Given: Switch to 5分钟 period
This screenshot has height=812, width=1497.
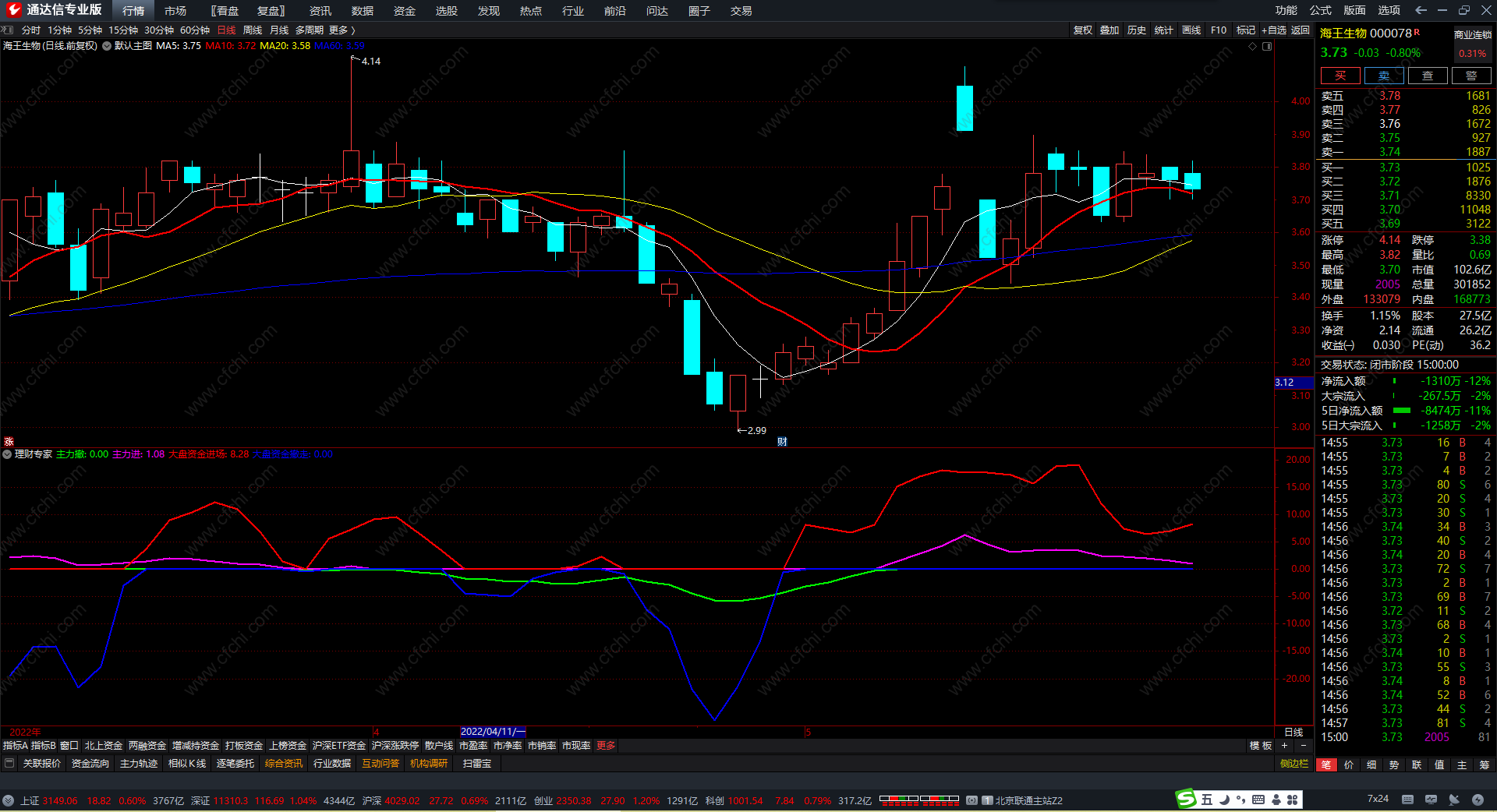Looking at the screenshot, I should tap(90, 30).
